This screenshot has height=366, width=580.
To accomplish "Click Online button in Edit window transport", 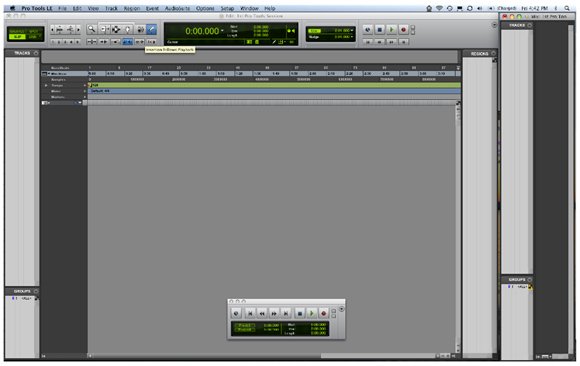I will [367, 30].
